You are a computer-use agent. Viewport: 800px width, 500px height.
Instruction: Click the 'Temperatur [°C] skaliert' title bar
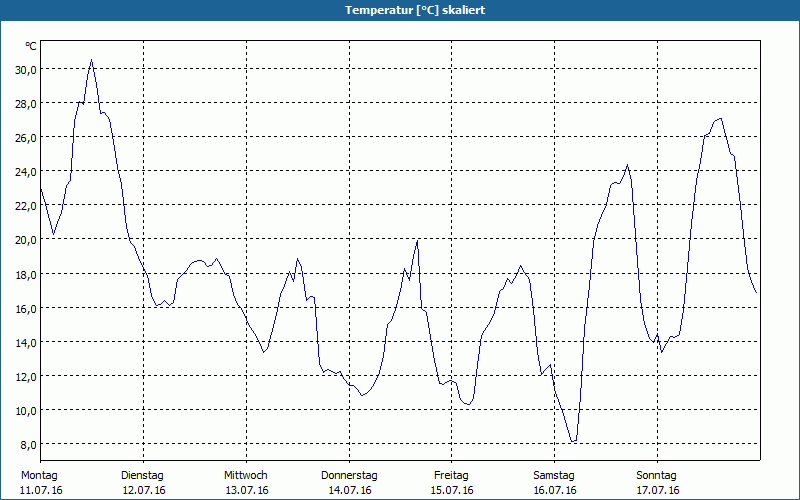[400, 10]
